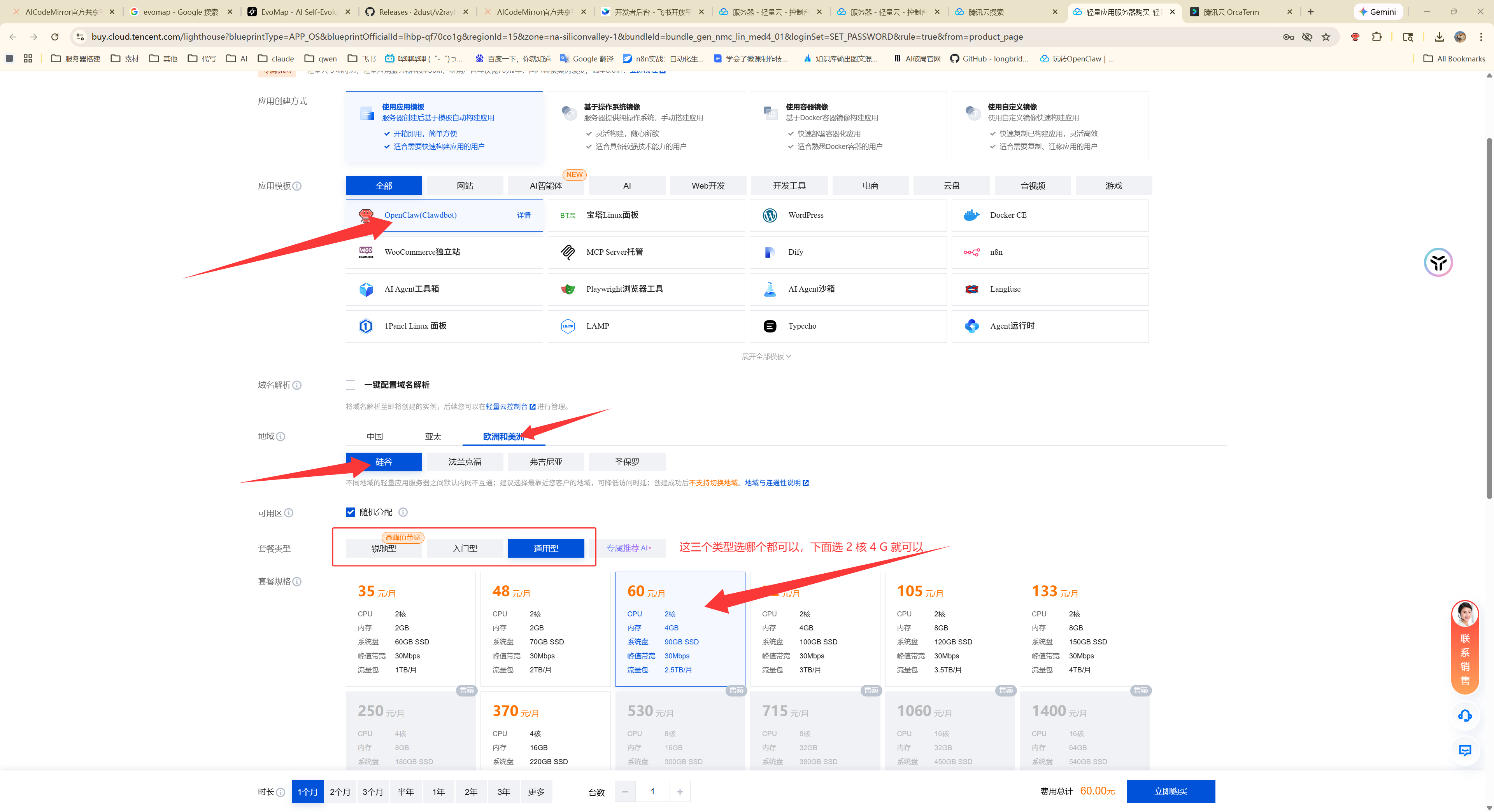Image resolution: width=1494 pixels, height=812 pixels.
Task: Switch to the 亚太 region tab
Action: [x=433, y=436]
